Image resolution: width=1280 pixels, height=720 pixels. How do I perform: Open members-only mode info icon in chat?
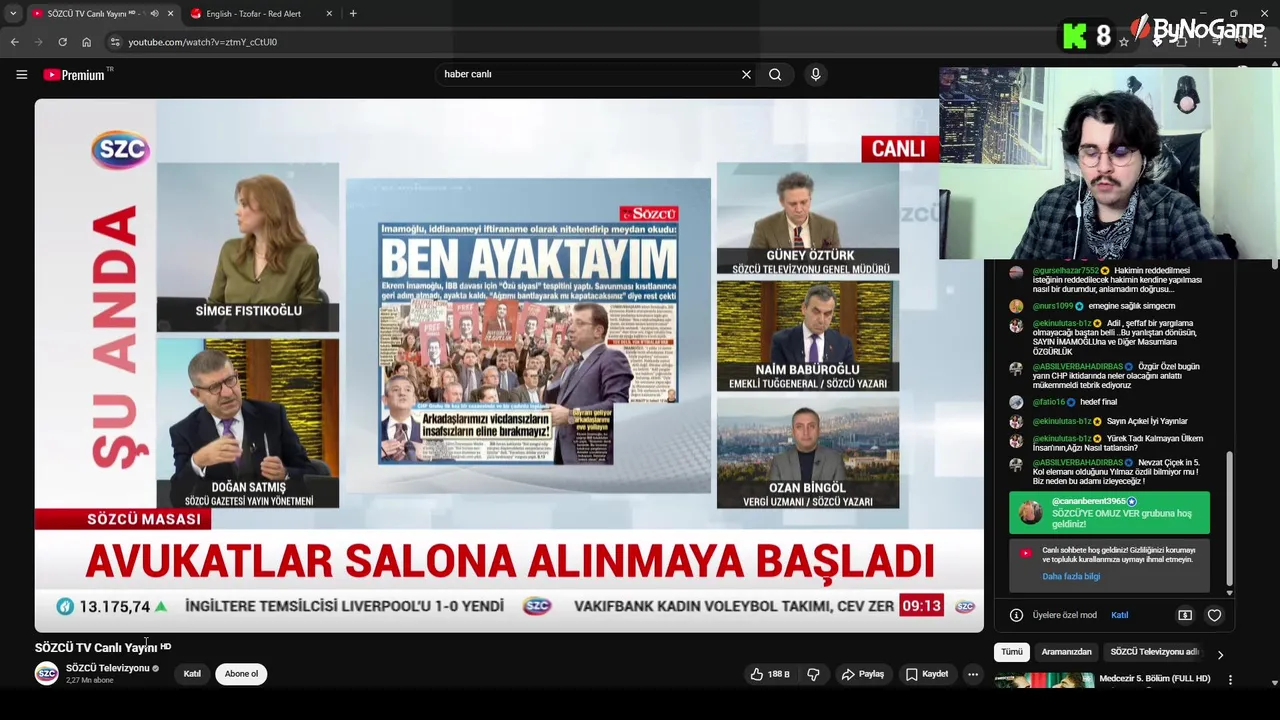pos(1016,615)
